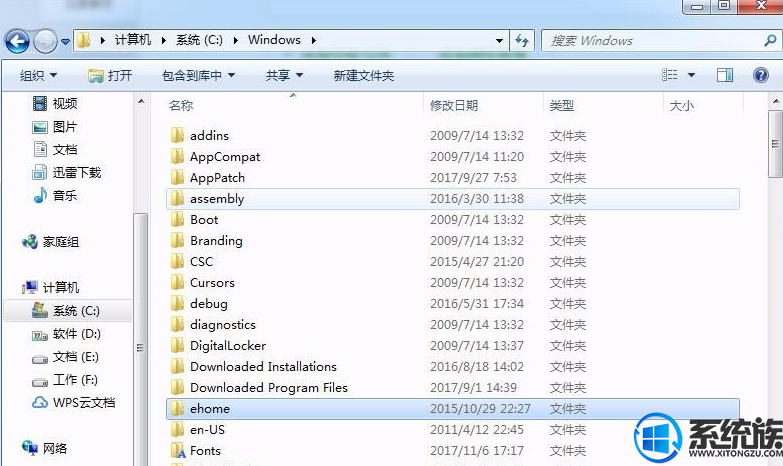The height and width of the screenshot is (466, 783).
Task: Select the AppPatch folder icon
Action: pos(177,177)
